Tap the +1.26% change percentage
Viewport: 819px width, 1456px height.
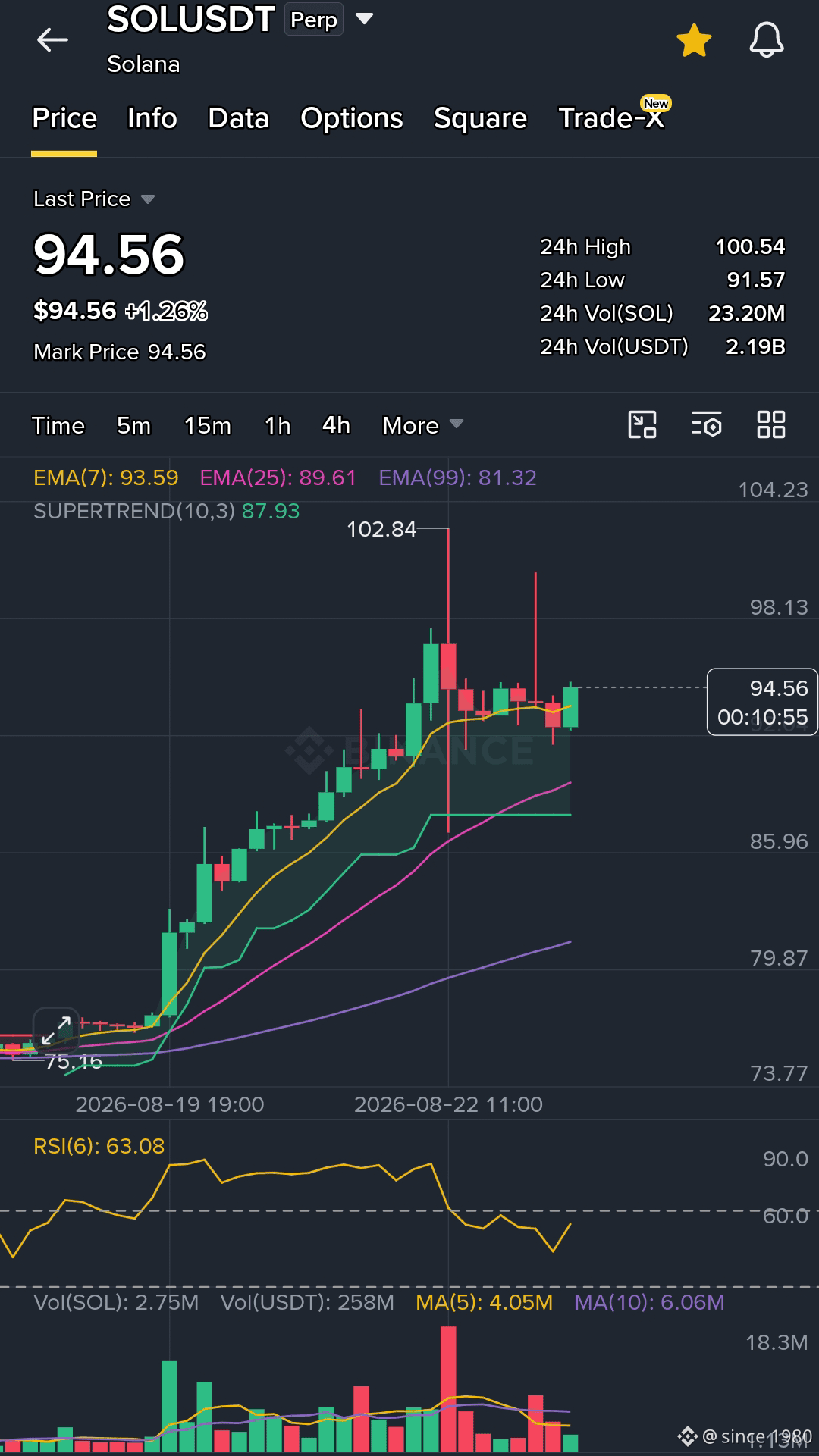tap(166, 312)
